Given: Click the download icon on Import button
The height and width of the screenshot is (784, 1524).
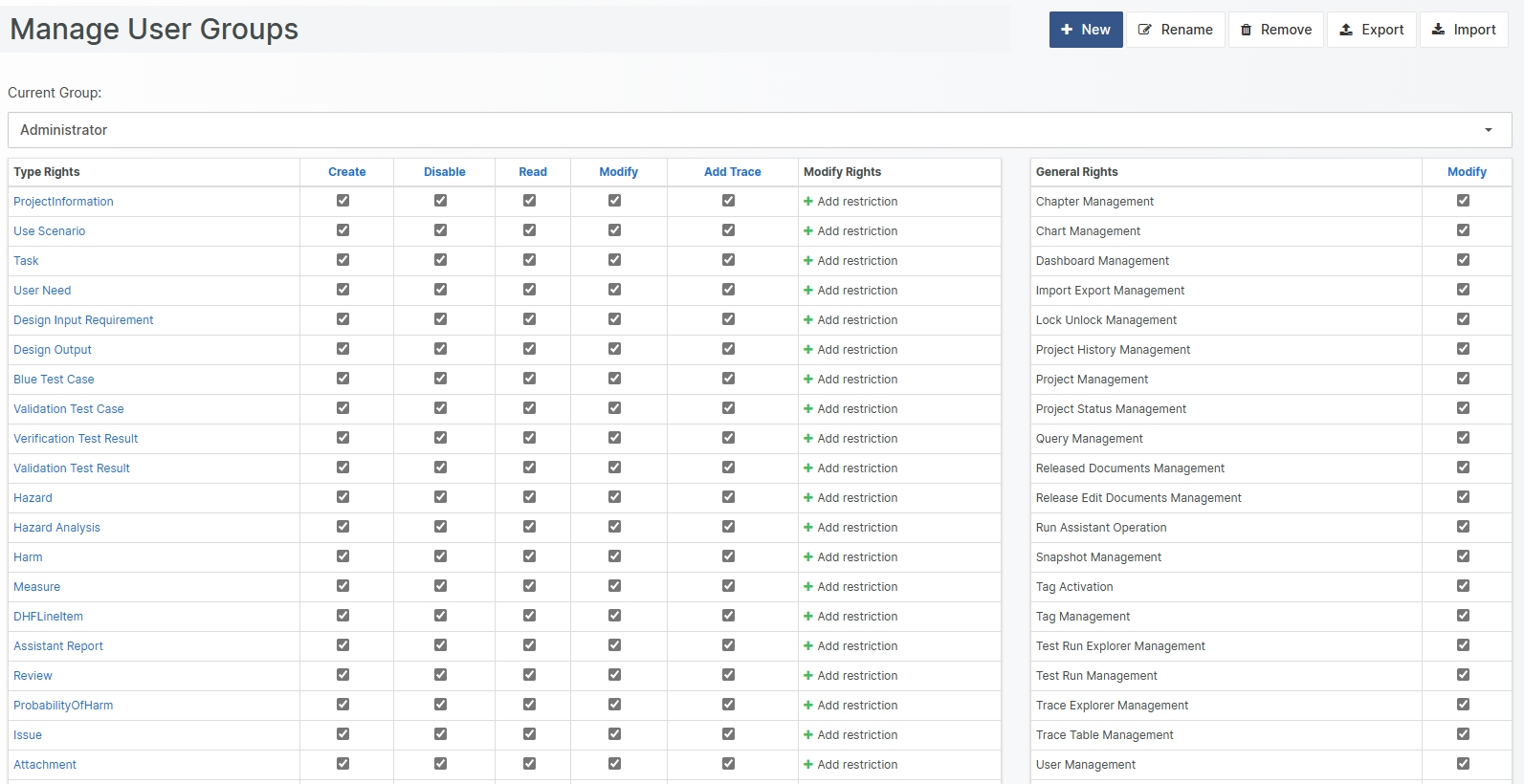Looking at the screenshot, I should (1438, 30).
